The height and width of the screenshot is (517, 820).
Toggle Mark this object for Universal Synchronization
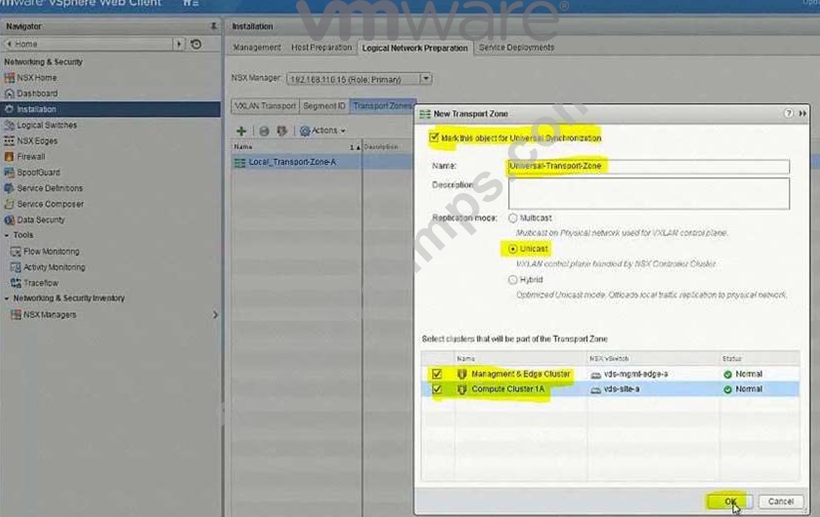pyautogui.click(x=434, y=137)
